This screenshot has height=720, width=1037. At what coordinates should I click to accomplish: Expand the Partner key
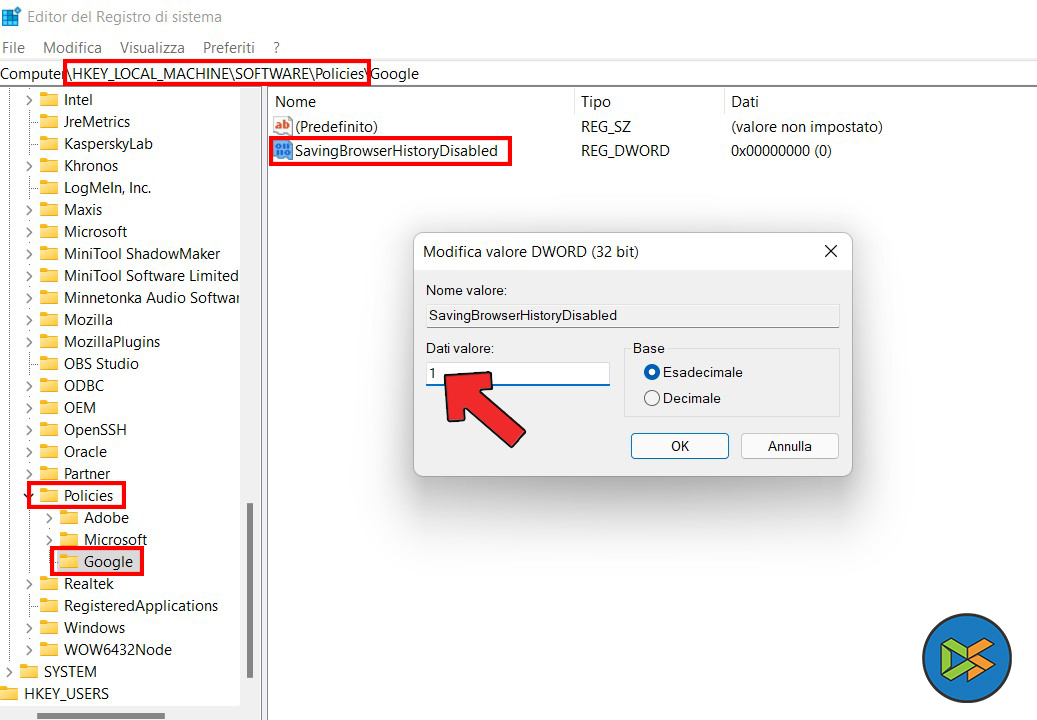click(x=28, y=473)
